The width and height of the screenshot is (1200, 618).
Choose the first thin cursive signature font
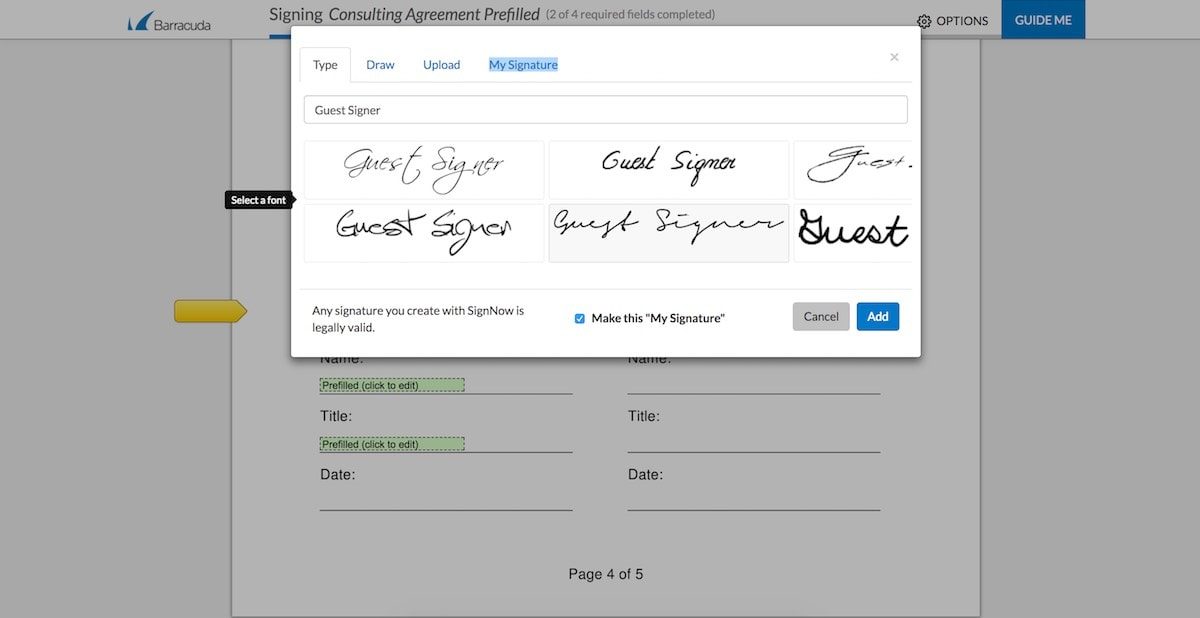click(x=424, y=169)
